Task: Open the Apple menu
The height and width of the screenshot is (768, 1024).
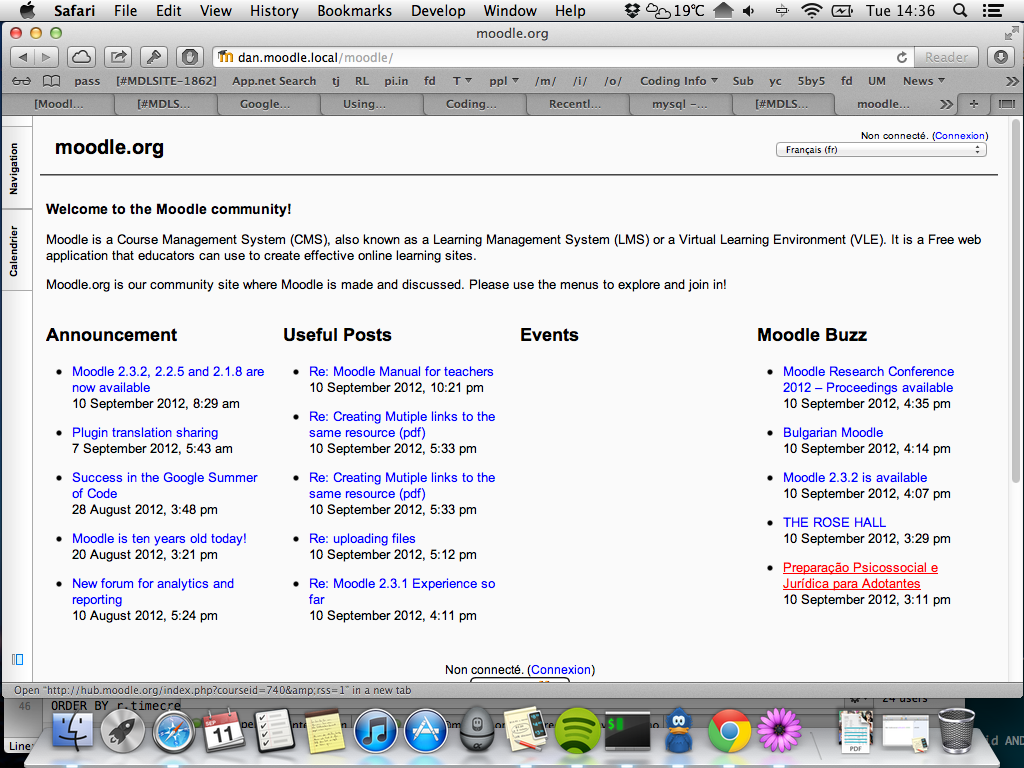Action: [27, 10]
